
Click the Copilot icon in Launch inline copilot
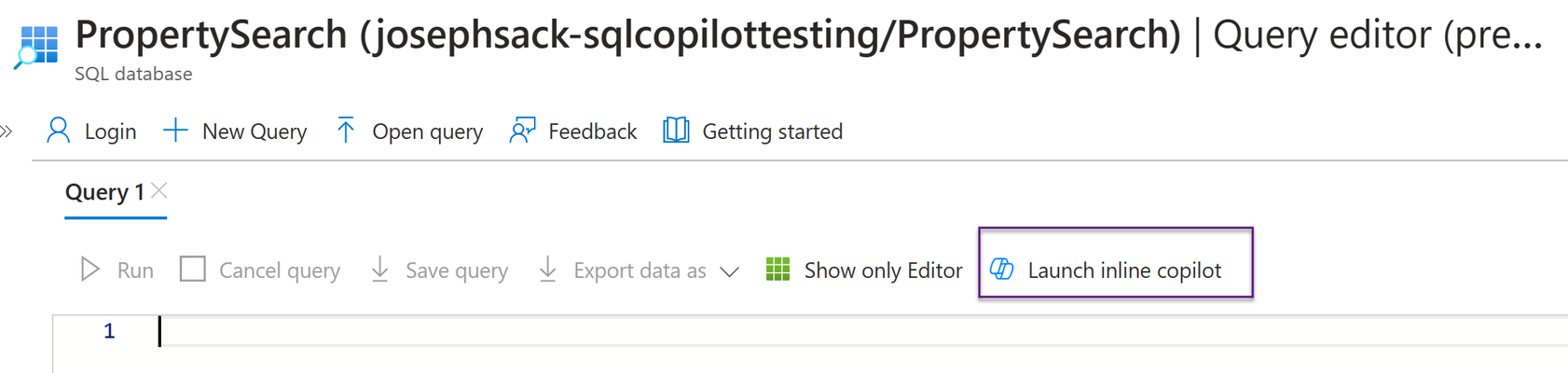tap(1001, 269)
